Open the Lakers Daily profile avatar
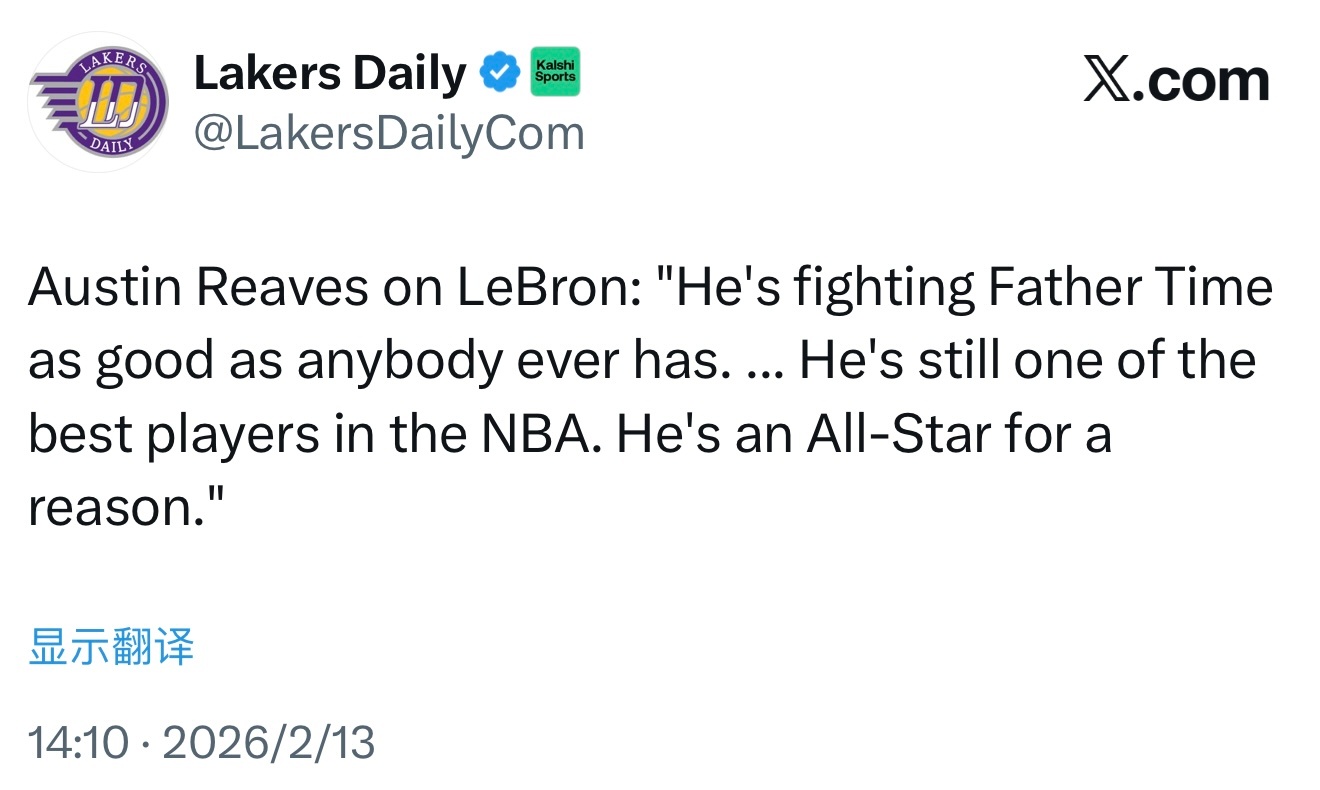Image resolution: width=1320 pixels, height=790 pixels. (x=98, y=103)
